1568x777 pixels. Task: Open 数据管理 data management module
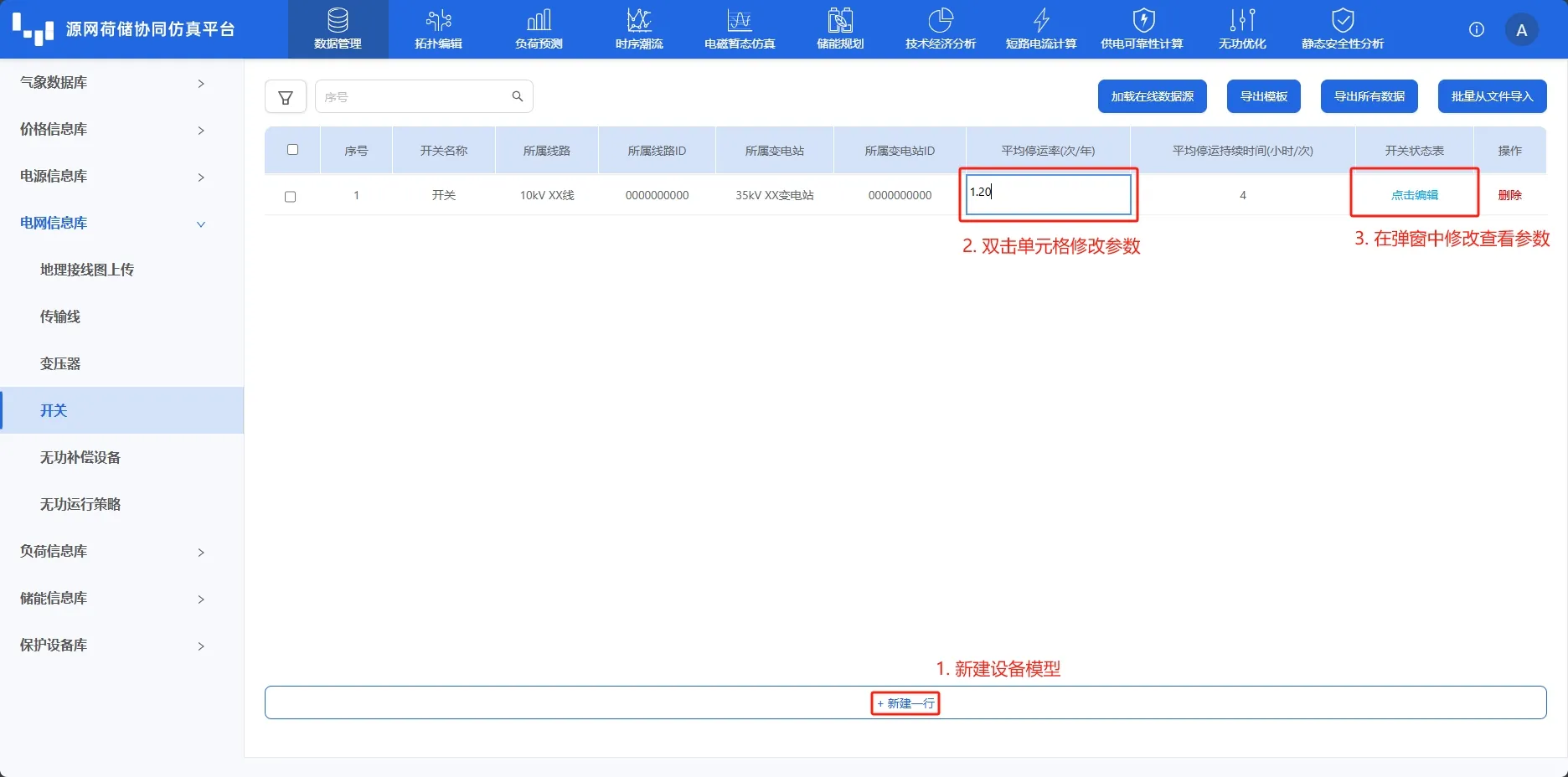point(338,29)
